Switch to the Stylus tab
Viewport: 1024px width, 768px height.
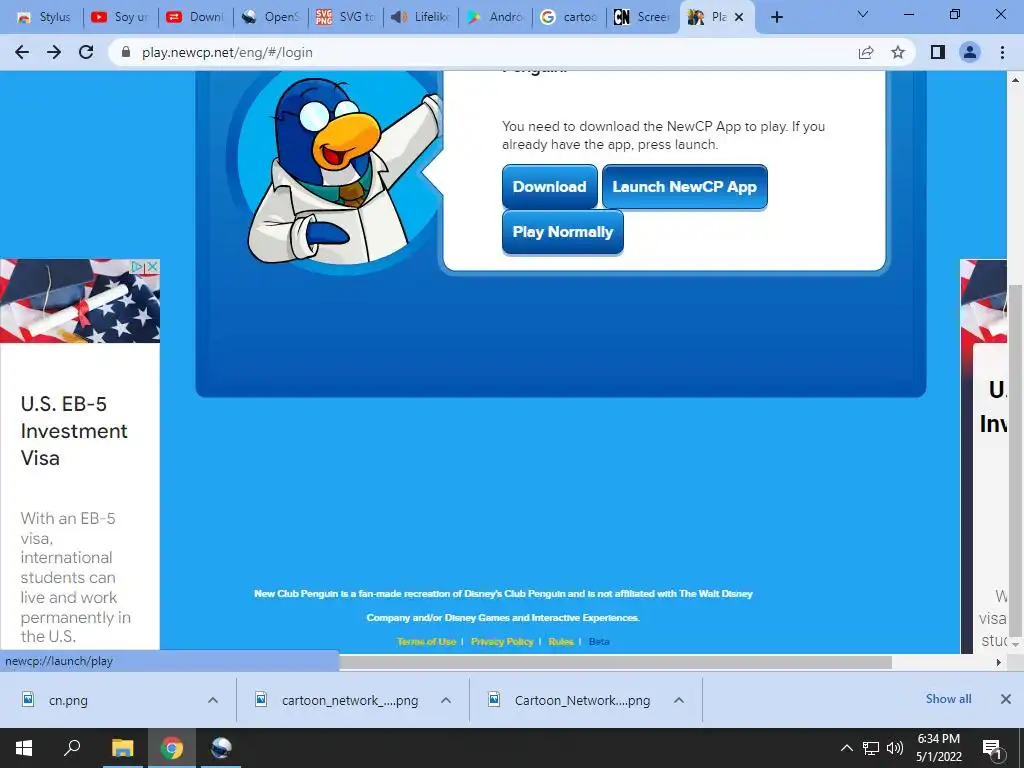point(44,17)
